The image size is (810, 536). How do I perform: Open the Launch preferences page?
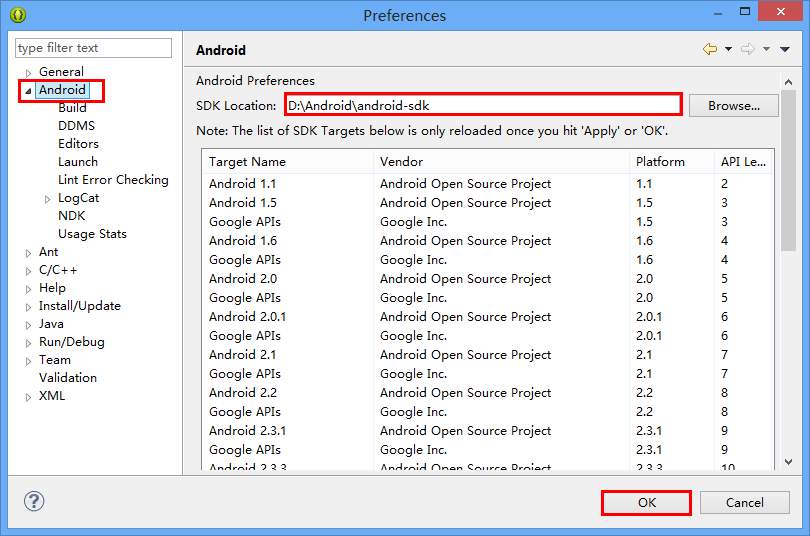coord(78,162)
